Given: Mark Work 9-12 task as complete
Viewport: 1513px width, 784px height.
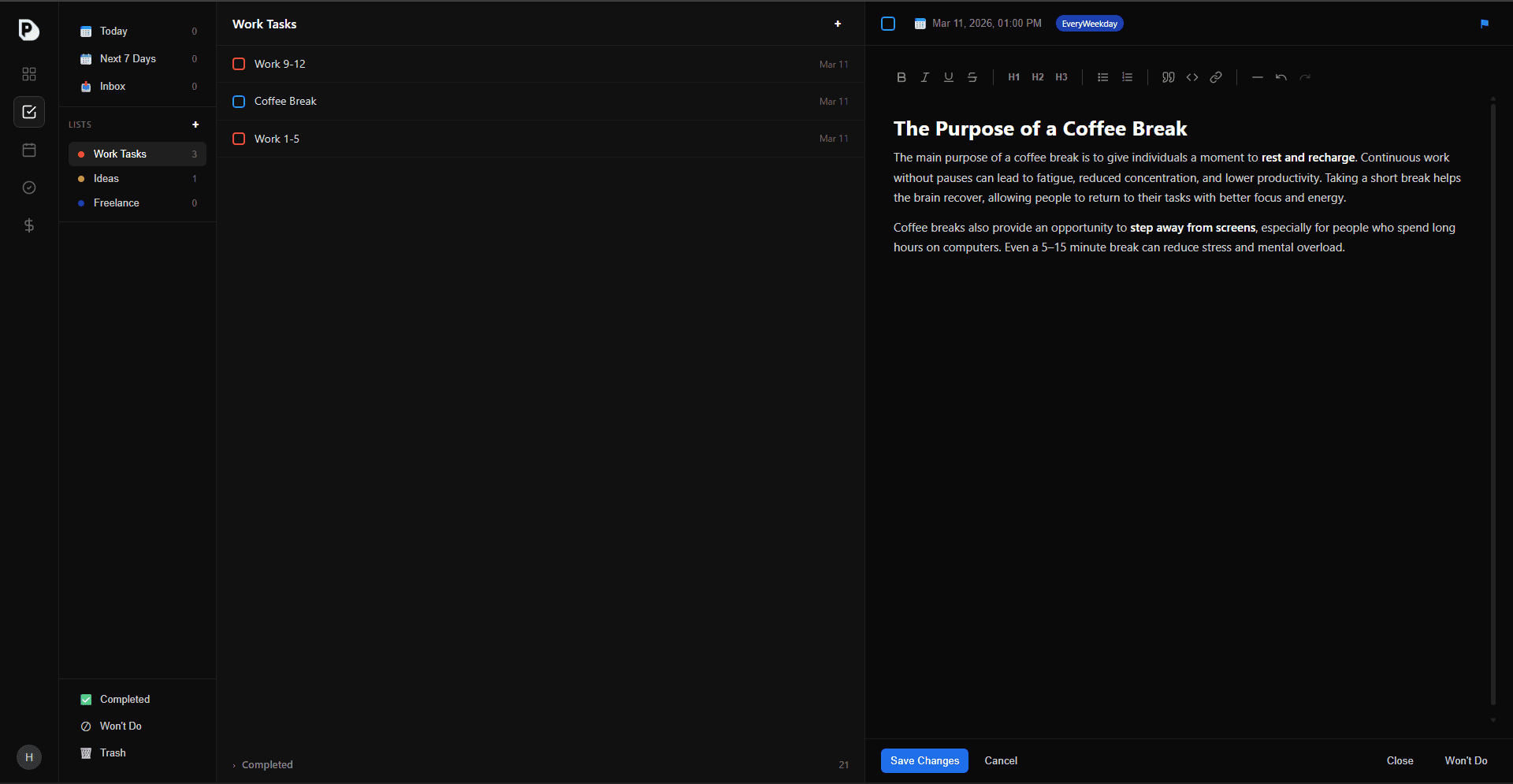Looking at the screenshot, I should [x=239, y=64].
